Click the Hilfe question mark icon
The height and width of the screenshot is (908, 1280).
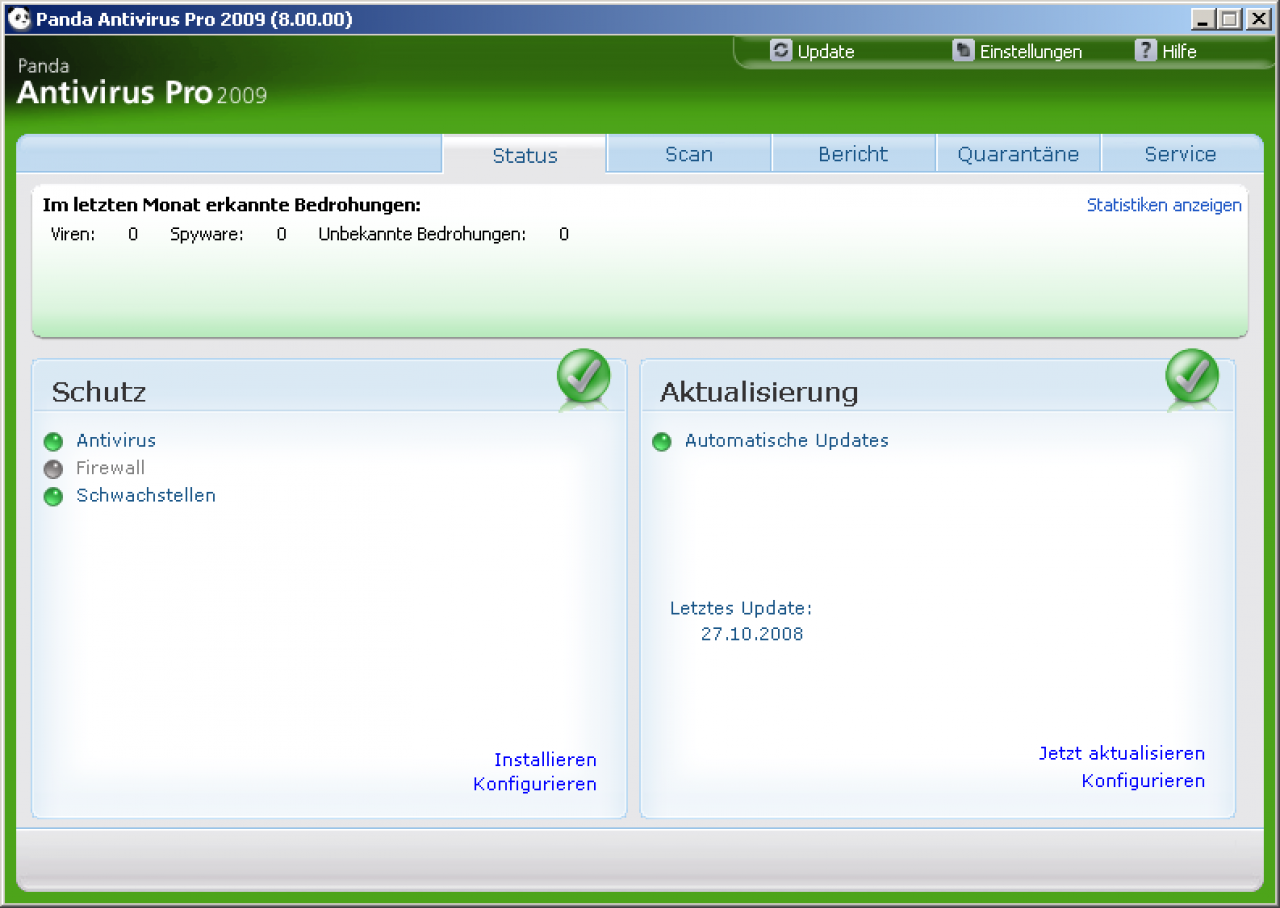tap(1146, 50)
